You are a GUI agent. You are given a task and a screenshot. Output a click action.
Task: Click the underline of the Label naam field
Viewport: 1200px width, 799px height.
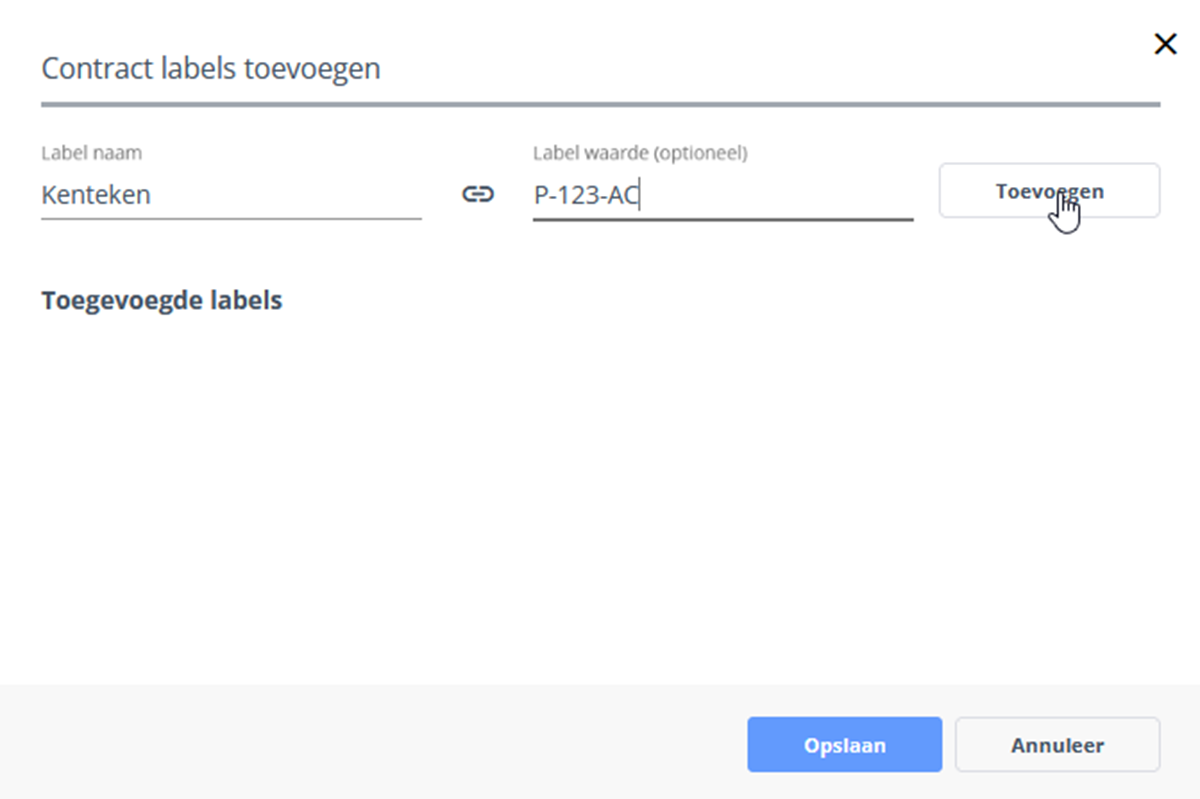[230, 218]
